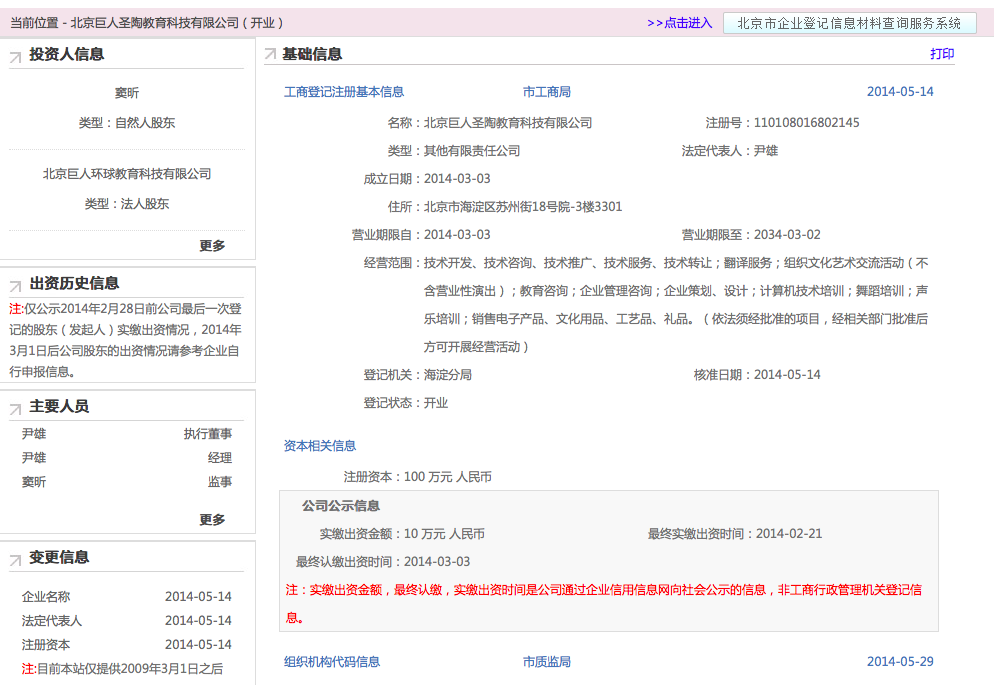The image size is (994, 685).
Task: Open 法定代表人 change record
Action: pyautogui.click(x=52, y=621)
